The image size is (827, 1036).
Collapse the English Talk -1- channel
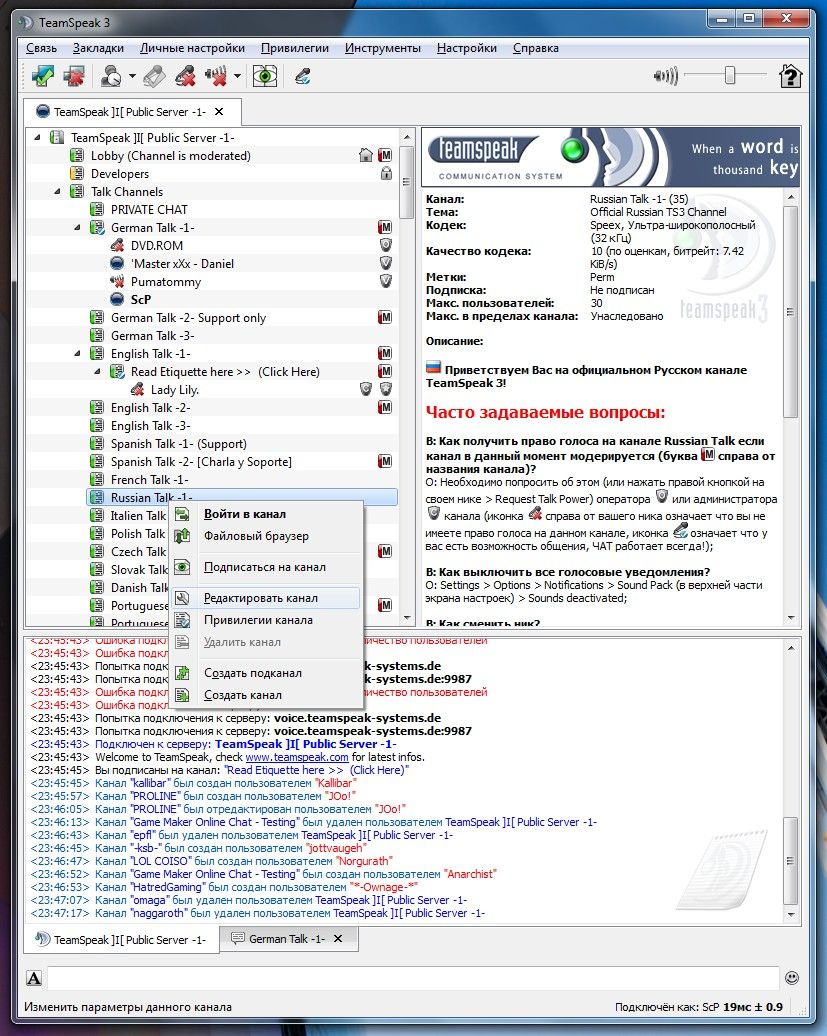pyautogui.click(x=77, y=353)
